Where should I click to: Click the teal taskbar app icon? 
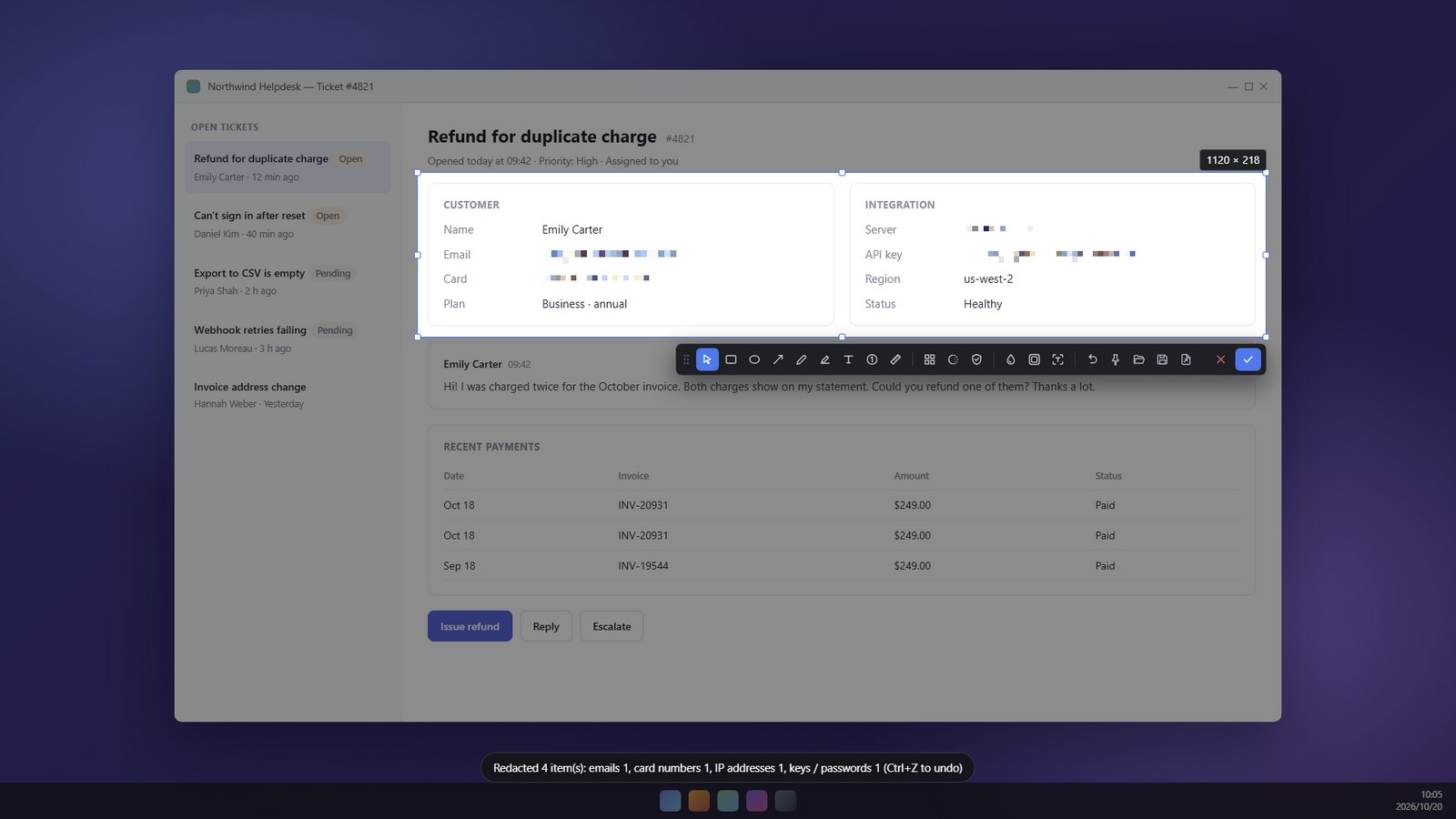tap(728, 801)
